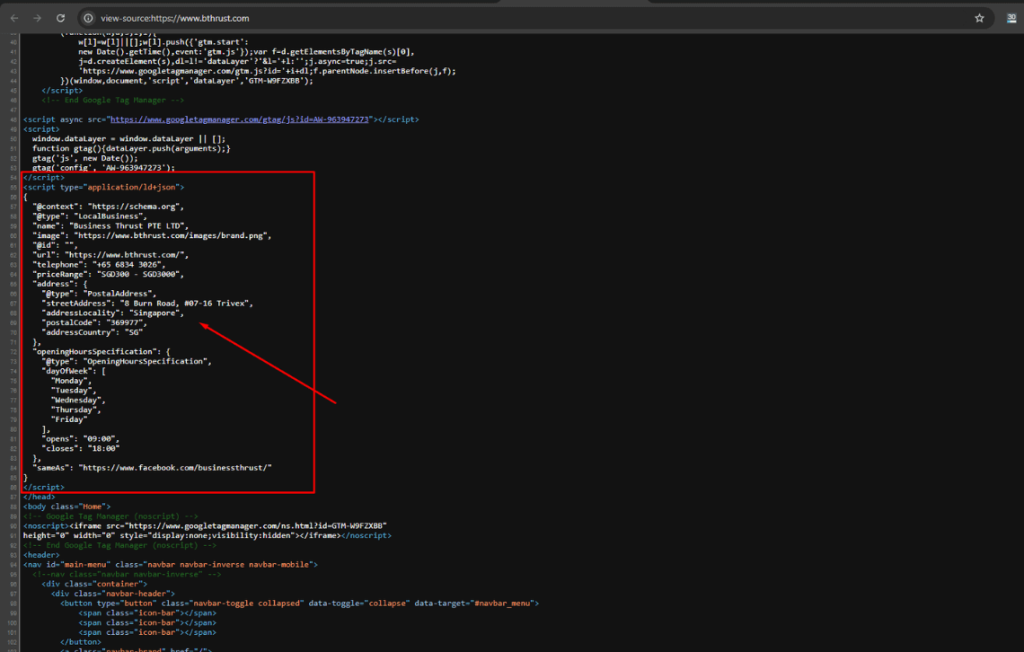Click the @context schema.org line

pos(108,206)
